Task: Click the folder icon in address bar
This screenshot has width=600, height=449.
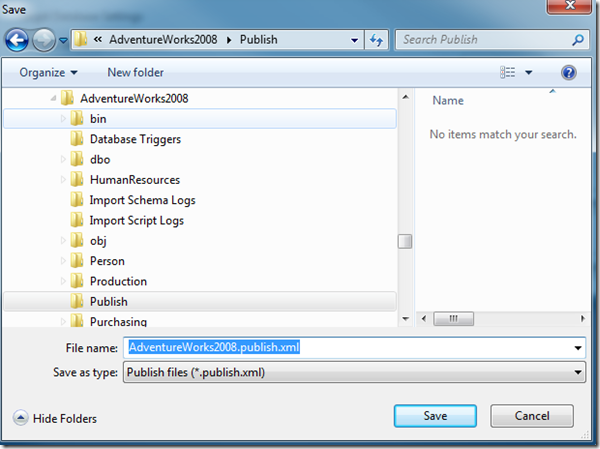Action: click(80, 39)
